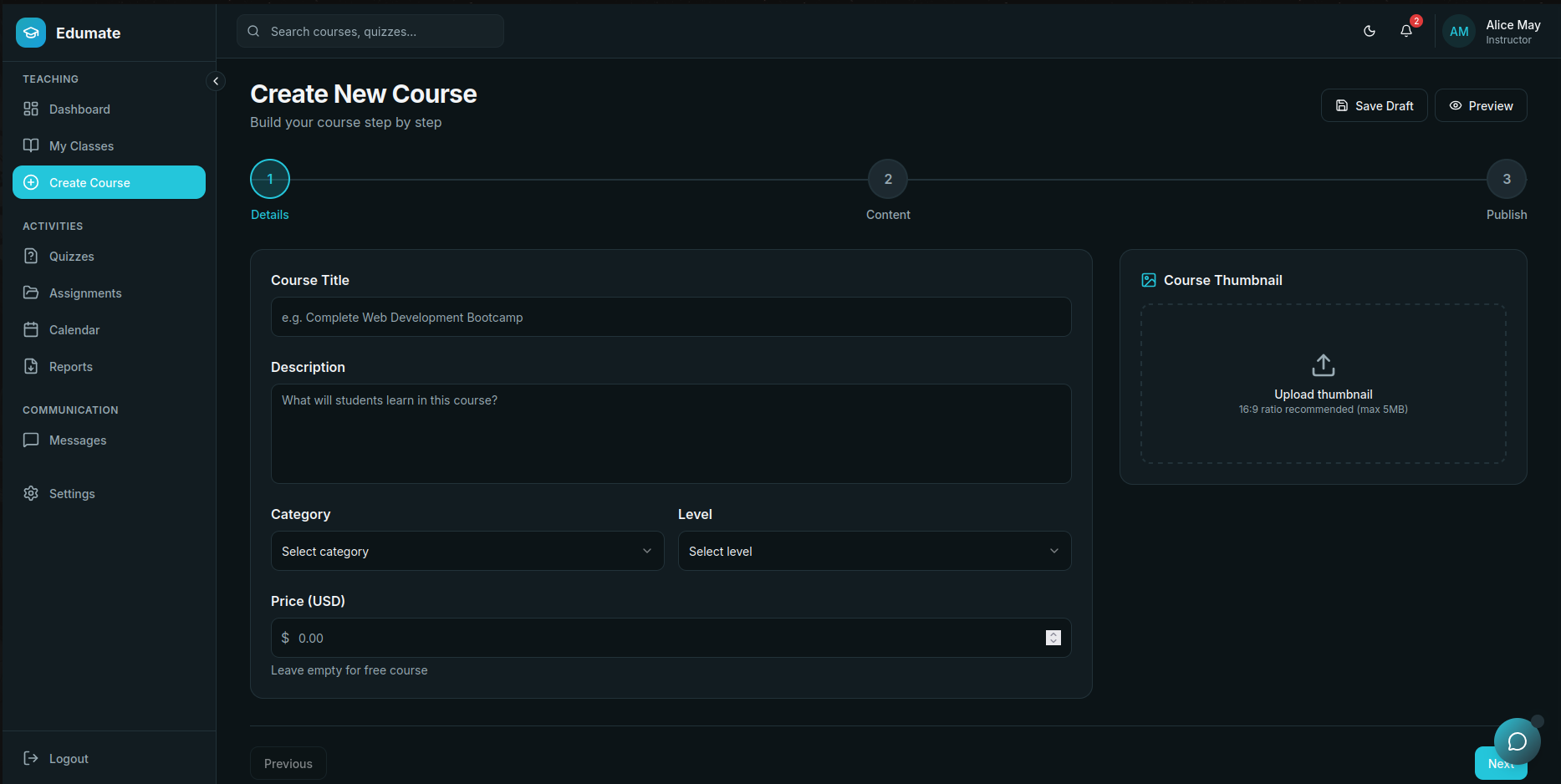Click the floppy disk icon on Save Draft
The width and height of the screenshot is (1561, 784).
[x=1342, y=105]
